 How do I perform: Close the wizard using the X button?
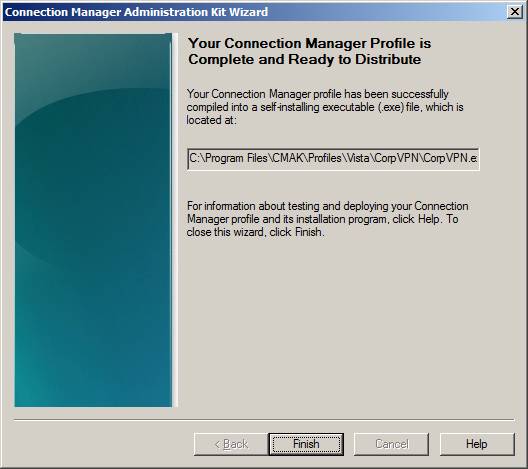pos(515,12)
